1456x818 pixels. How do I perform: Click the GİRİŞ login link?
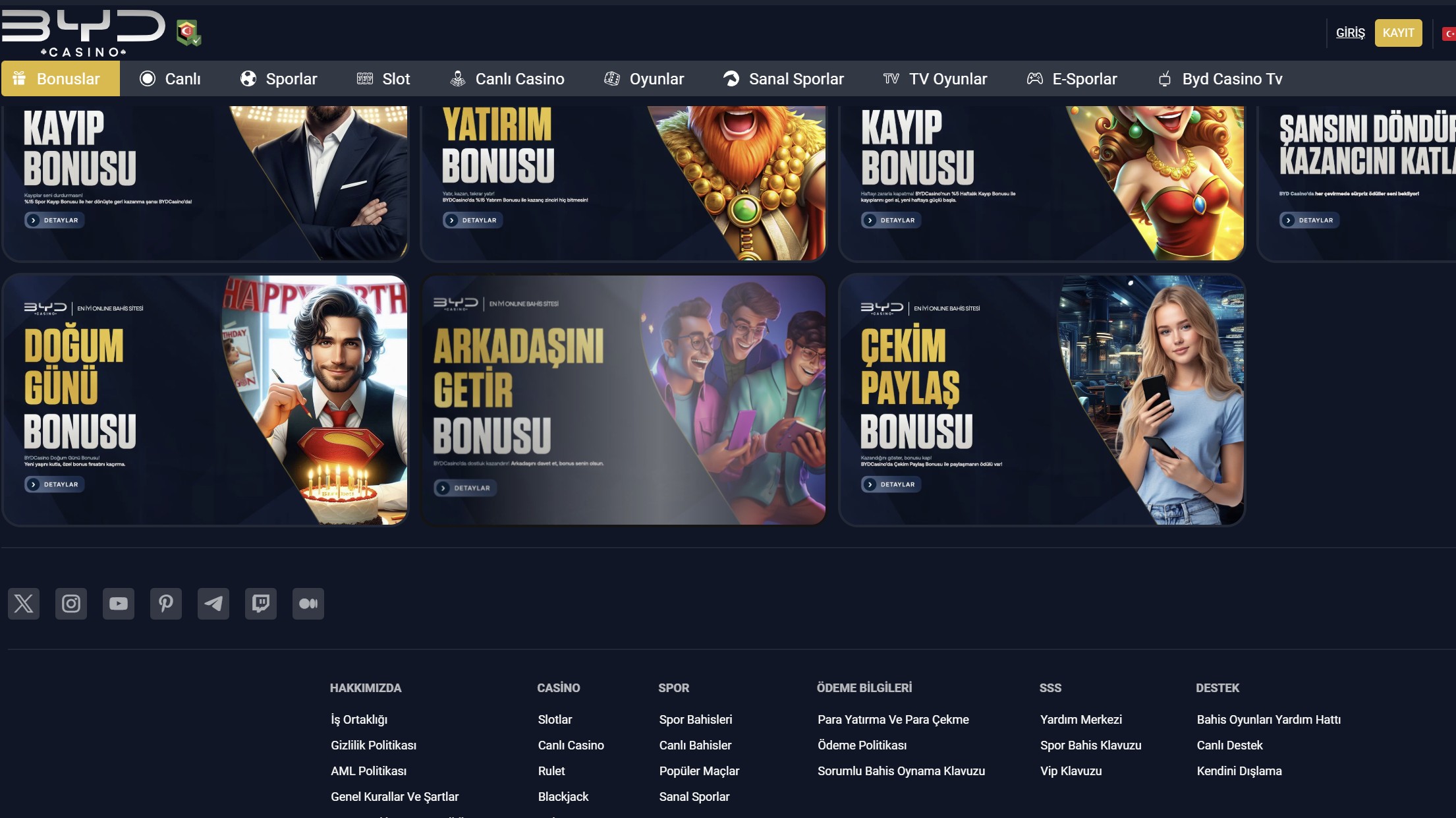pyautogui.click(x=1349, y=32)
